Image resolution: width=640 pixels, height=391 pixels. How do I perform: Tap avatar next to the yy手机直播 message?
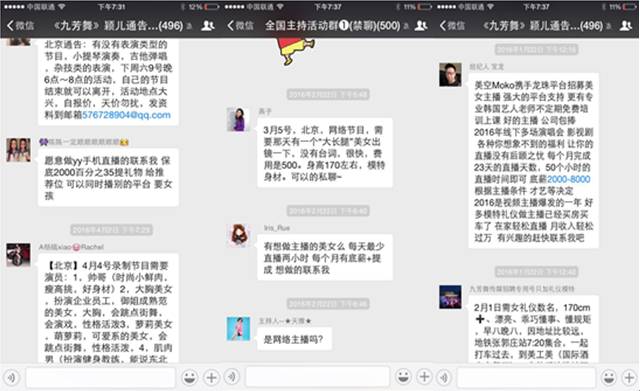pyautogui.click(x=18, y=150)
